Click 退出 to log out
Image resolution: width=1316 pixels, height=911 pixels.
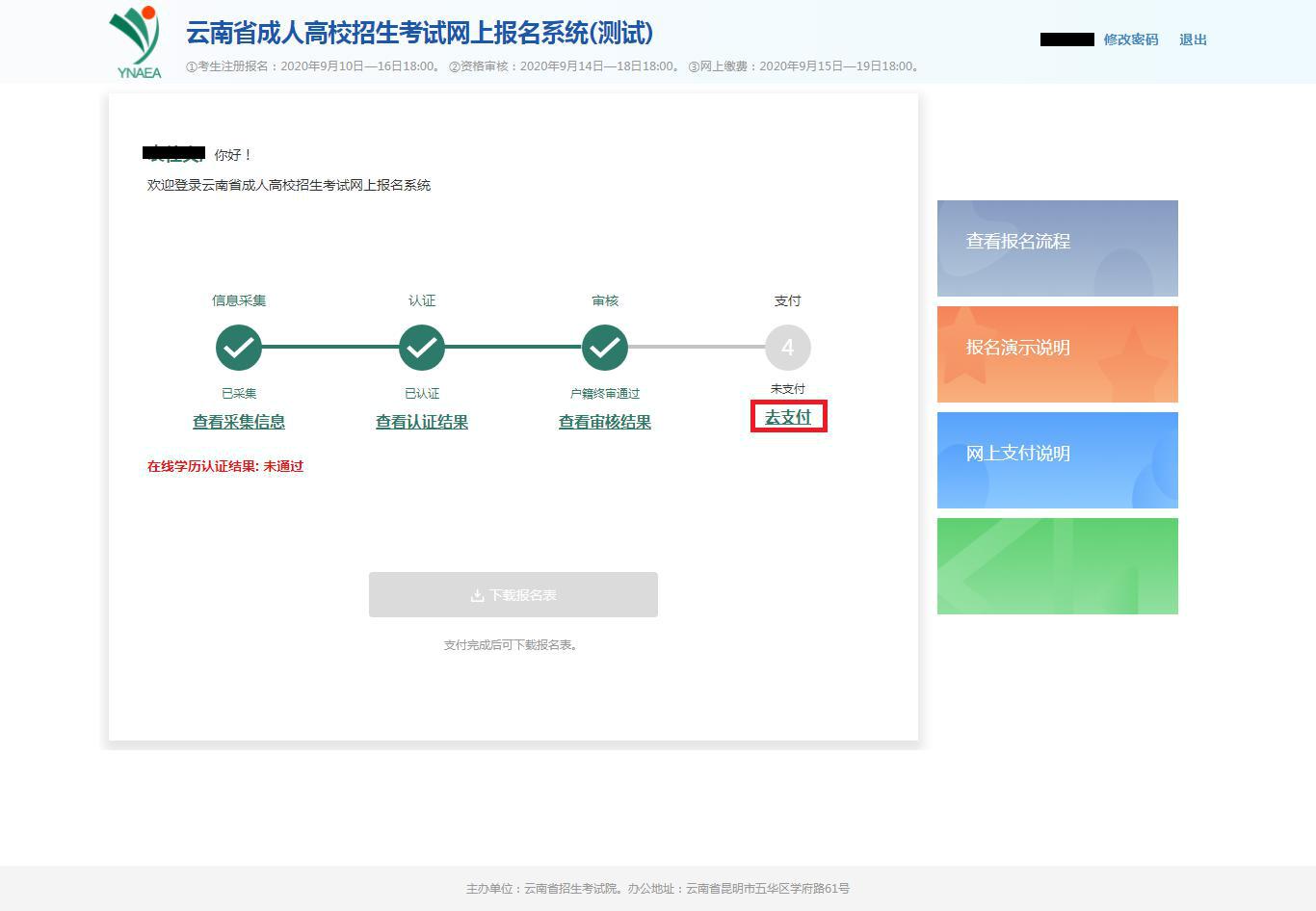click(x=1192, y=39)
